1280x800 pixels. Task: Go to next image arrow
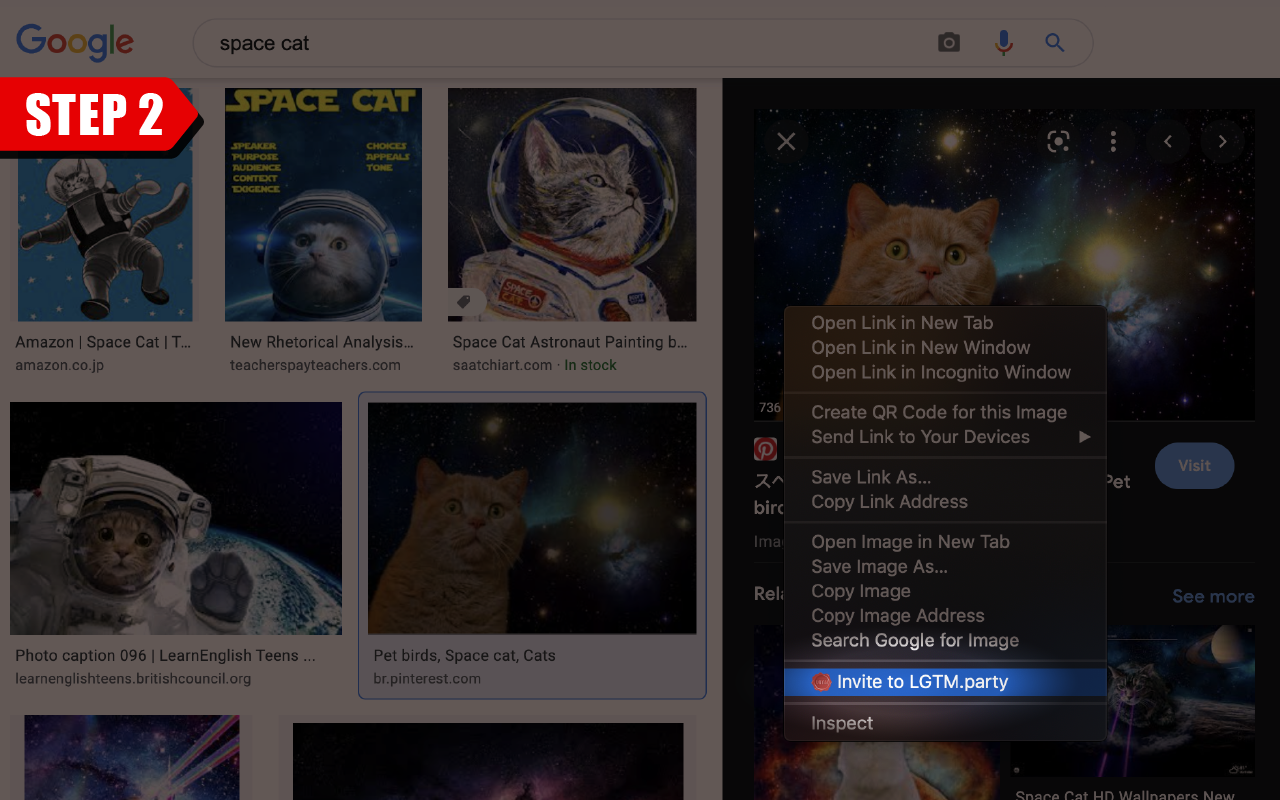1222,141
